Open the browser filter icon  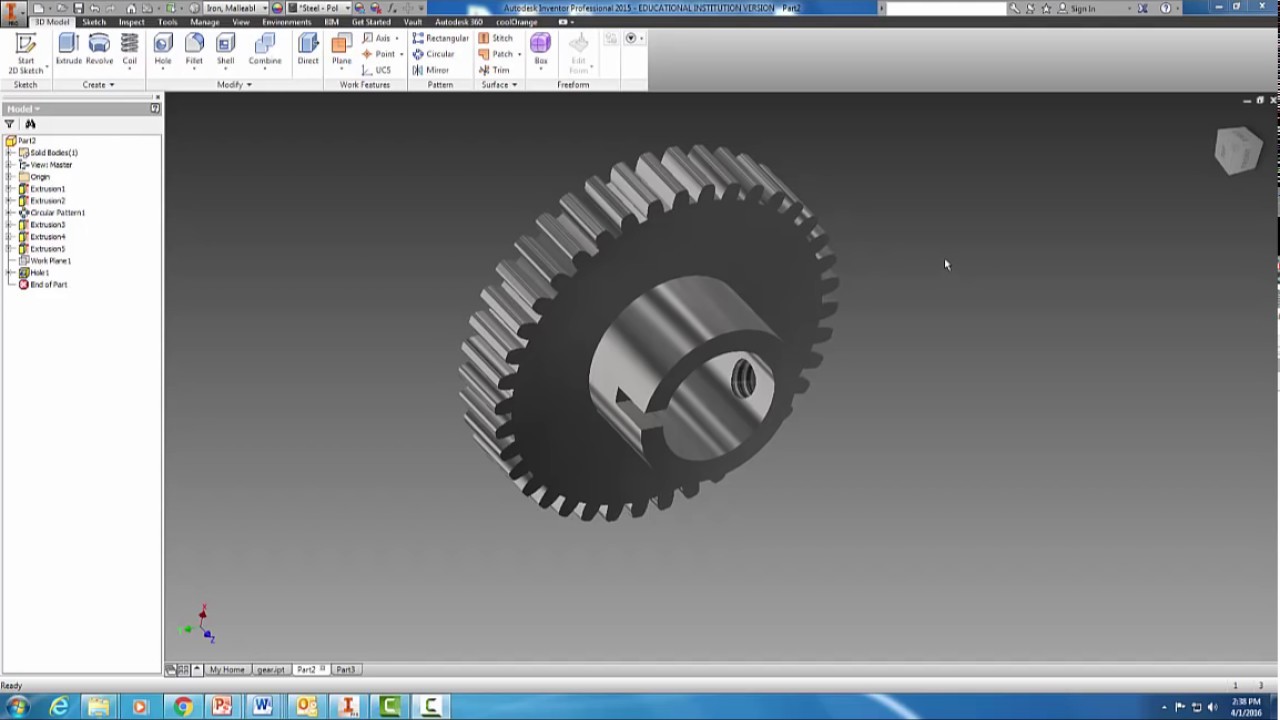[9, 124]
